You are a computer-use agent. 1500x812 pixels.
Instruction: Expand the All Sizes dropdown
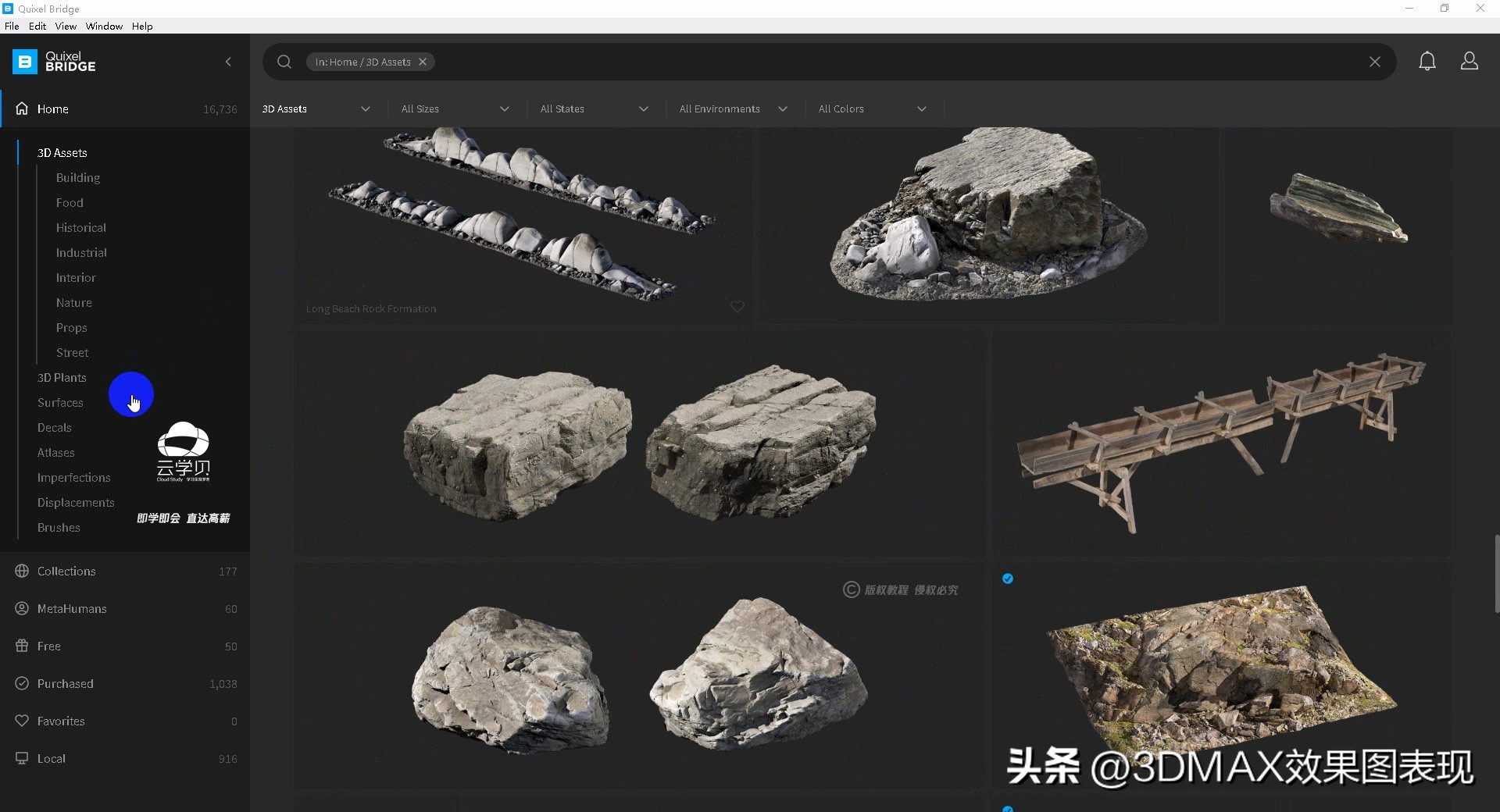(x=455, y=109)
